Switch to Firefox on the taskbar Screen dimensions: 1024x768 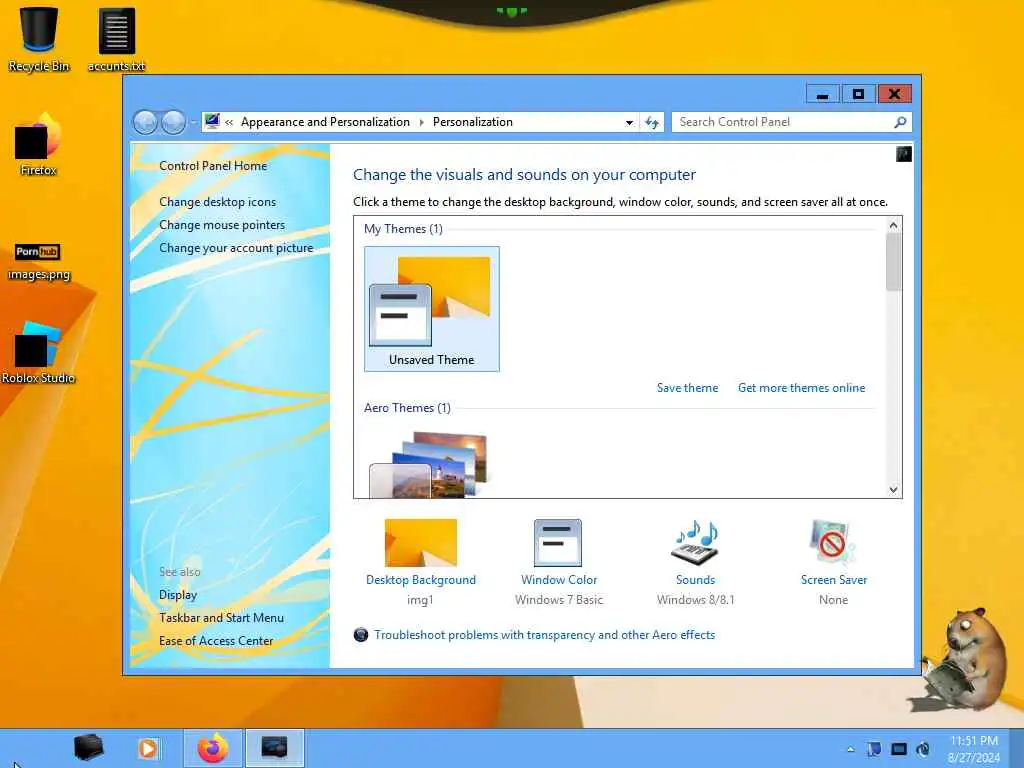click(x=213, y=748)
